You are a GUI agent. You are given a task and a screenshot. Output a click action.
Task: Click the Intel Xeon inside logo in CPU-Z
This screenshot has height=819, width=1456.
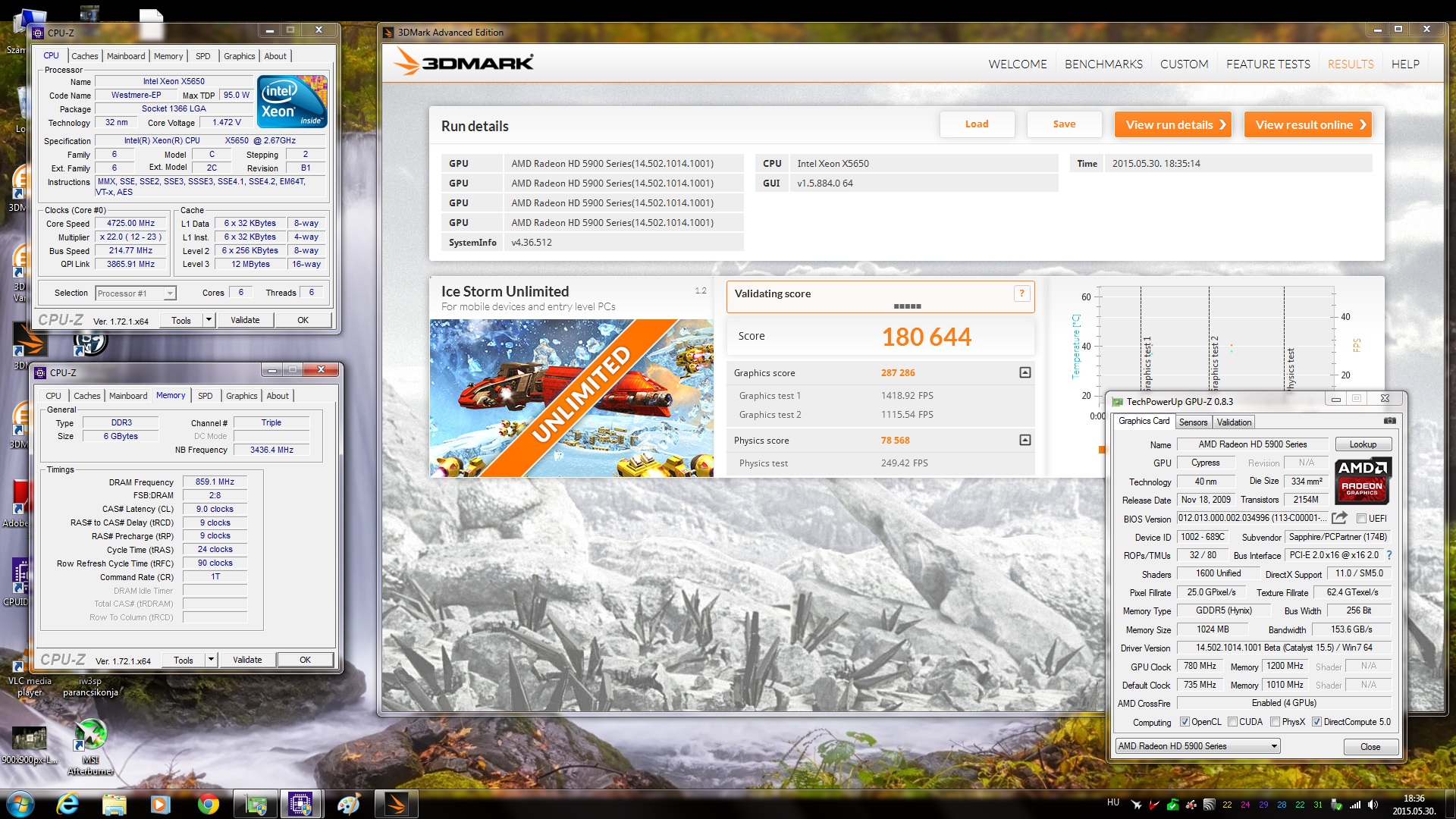pyautogui.click(x=292, y=102)
